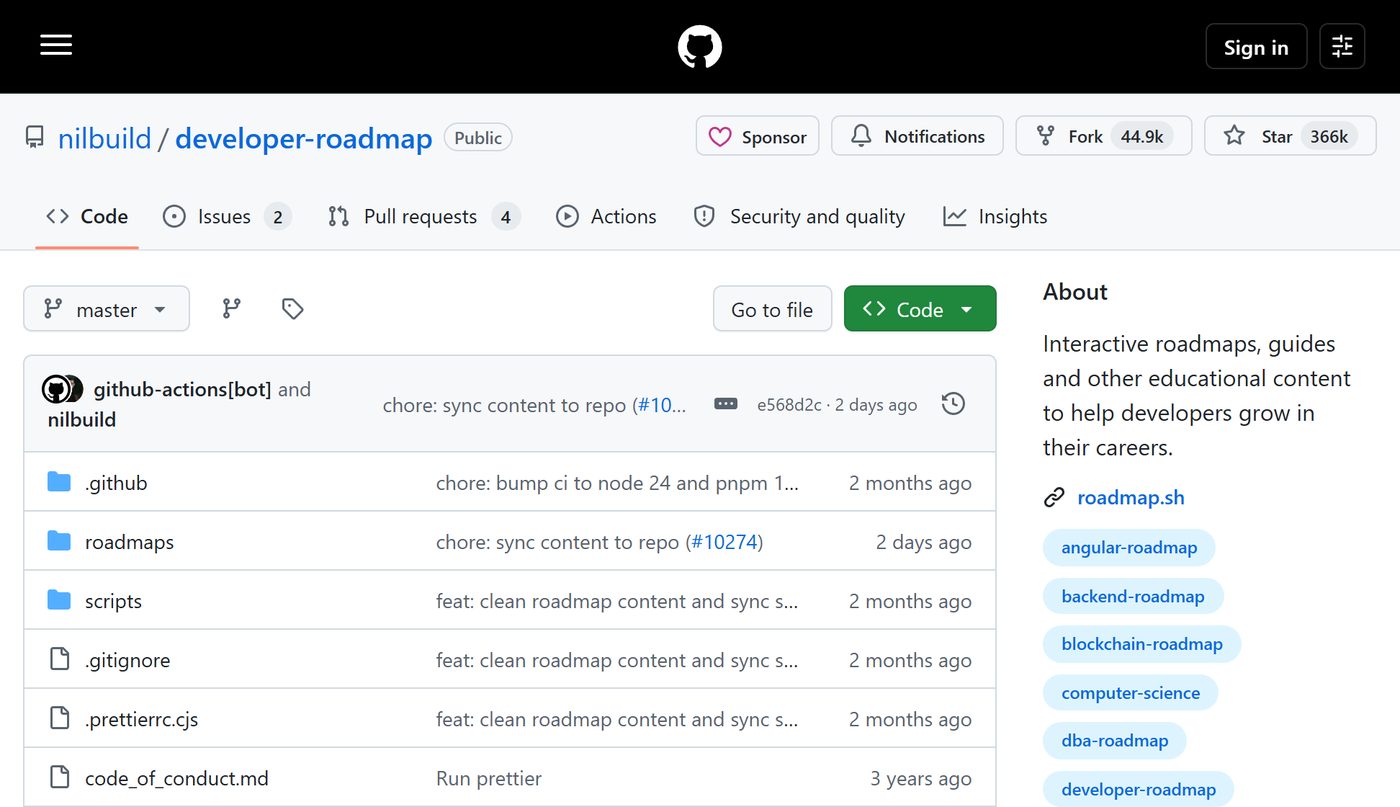Screen dimensions: 1400x807
Task: Select angular-roadmap topic tag
Action: click(x=1129, y=547)
